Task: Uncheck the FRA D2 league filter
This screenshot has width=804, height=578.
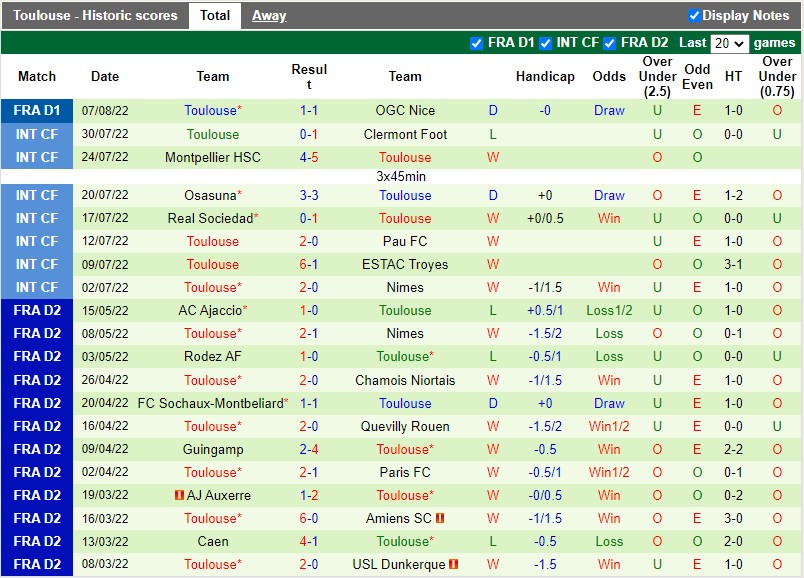Action: coord(610,44)
